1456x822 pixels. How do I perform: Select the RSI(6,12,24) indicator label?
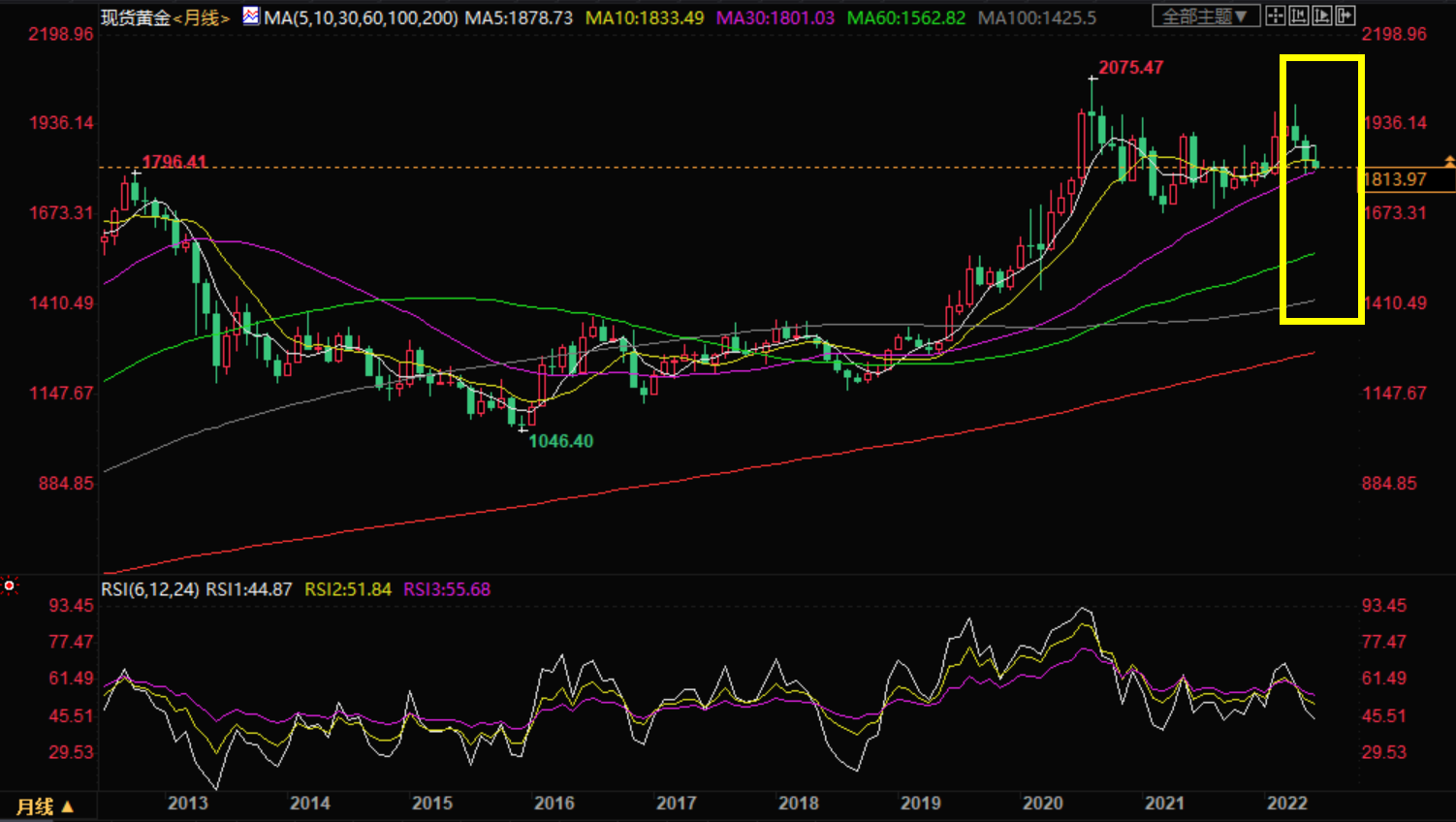click(150, 589)
